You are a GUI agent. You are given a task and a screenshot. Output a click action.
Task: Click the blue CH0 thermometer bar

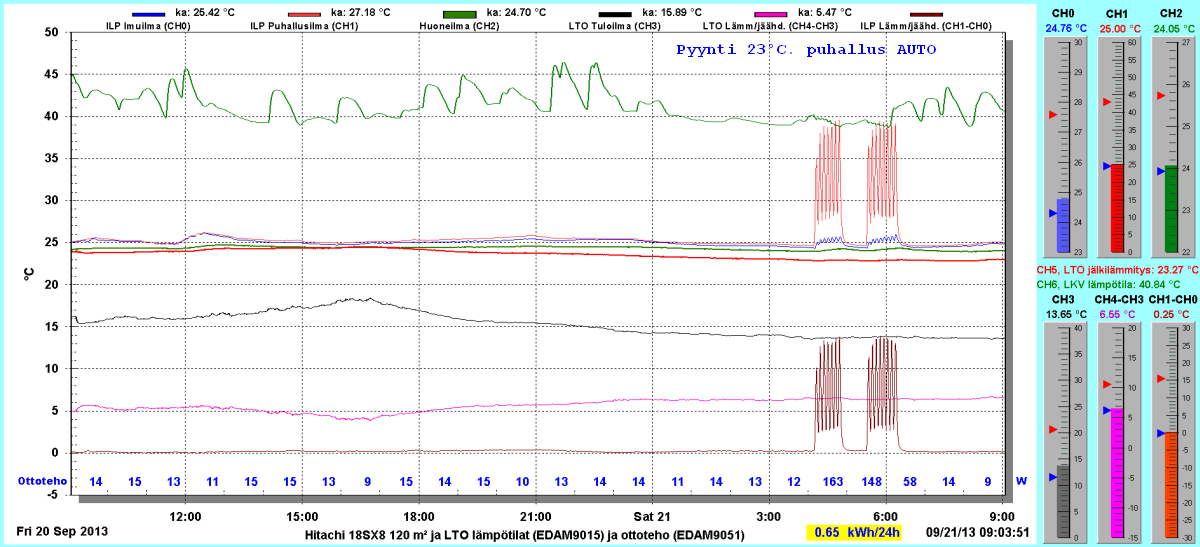coord(1063,225)
